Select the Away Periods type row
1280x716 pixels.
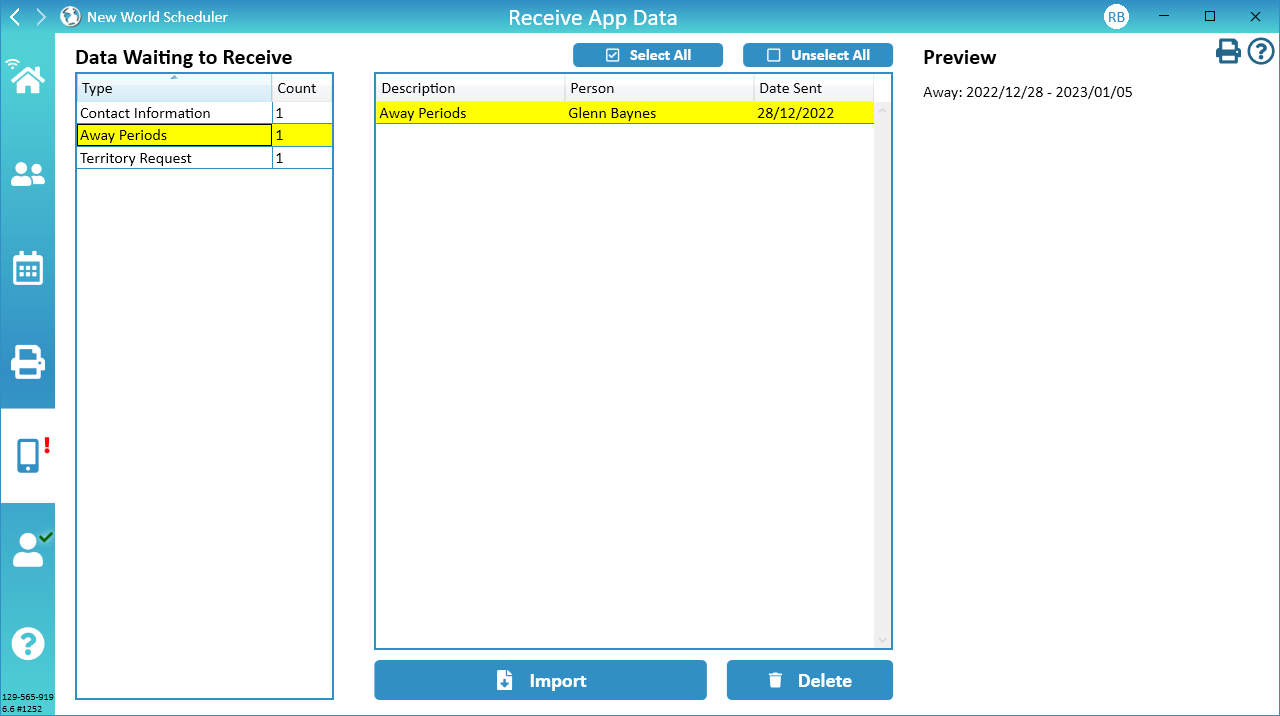tap(204, 135)
